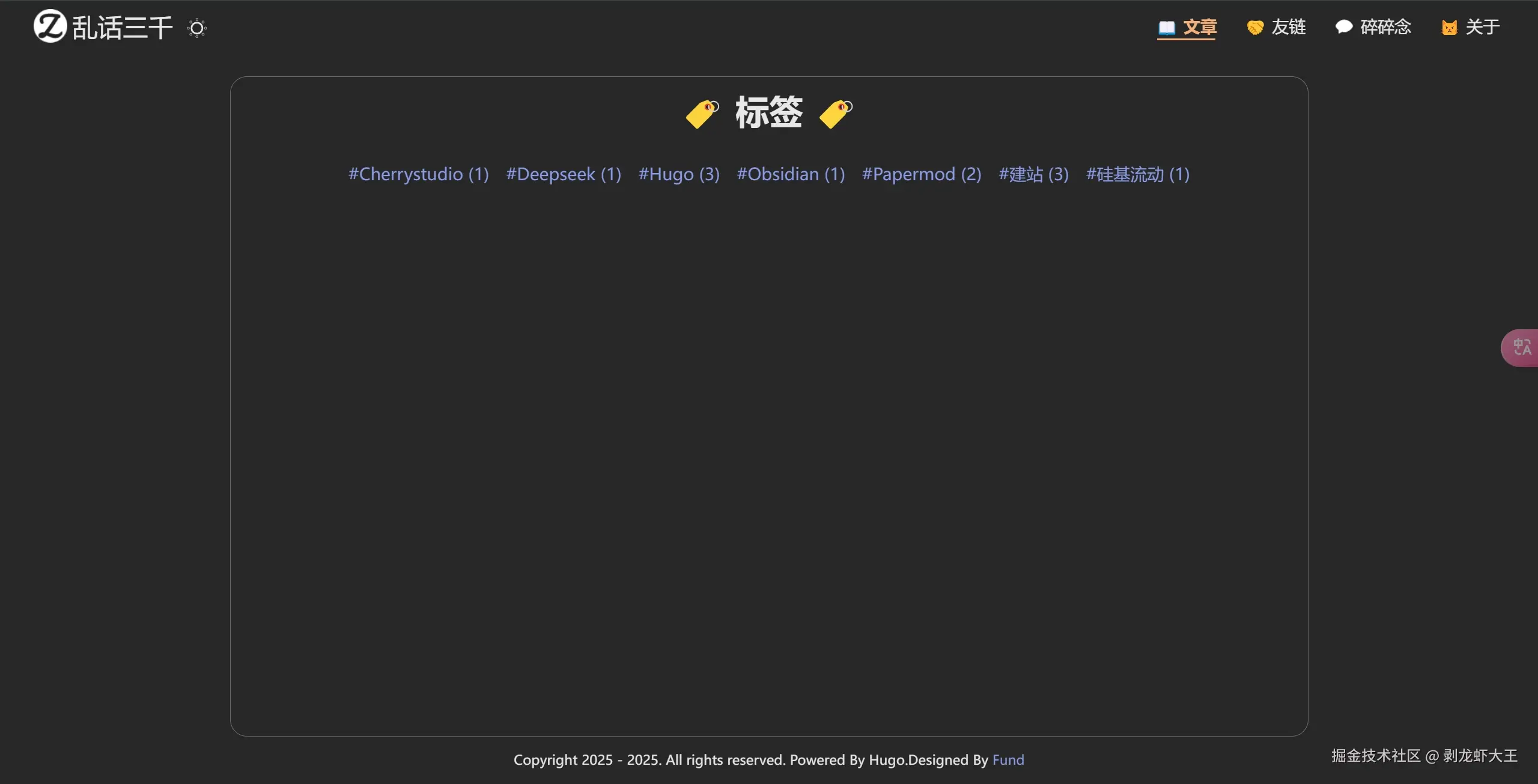1538x784 pixels.
Task: Click the speech bubble icon beside 碎碎念
Action: tap(1343, 27)
